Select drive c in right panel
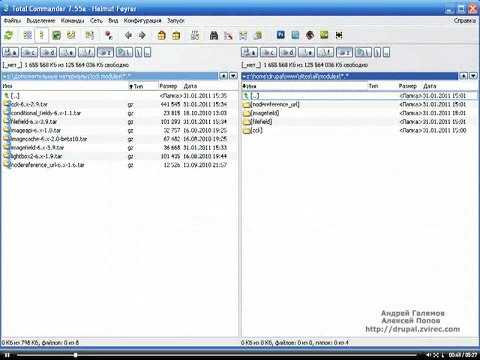Image resolution: width=480 pixels, height=360 pixels. click(268, 52)
